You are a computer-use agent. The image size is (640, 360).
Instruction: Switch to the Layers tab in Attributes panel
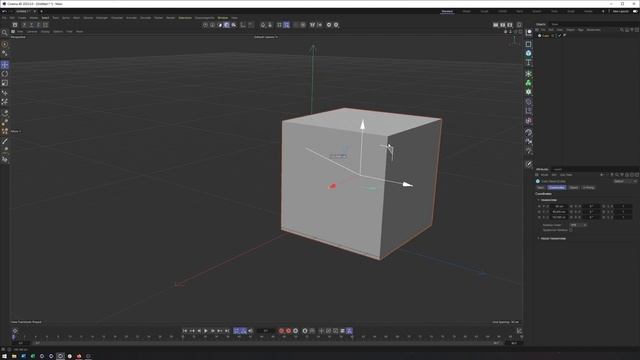pos(558,169)
